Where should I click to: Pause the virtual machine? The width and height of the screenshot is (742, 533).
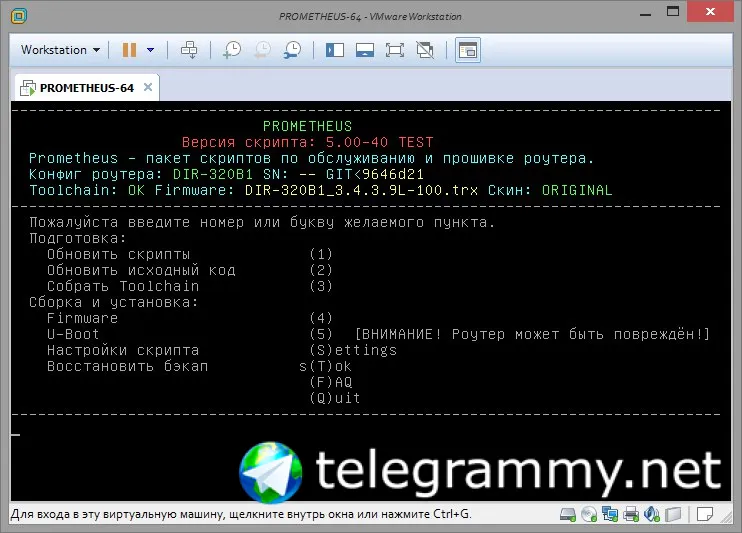[x=129, y=50]
